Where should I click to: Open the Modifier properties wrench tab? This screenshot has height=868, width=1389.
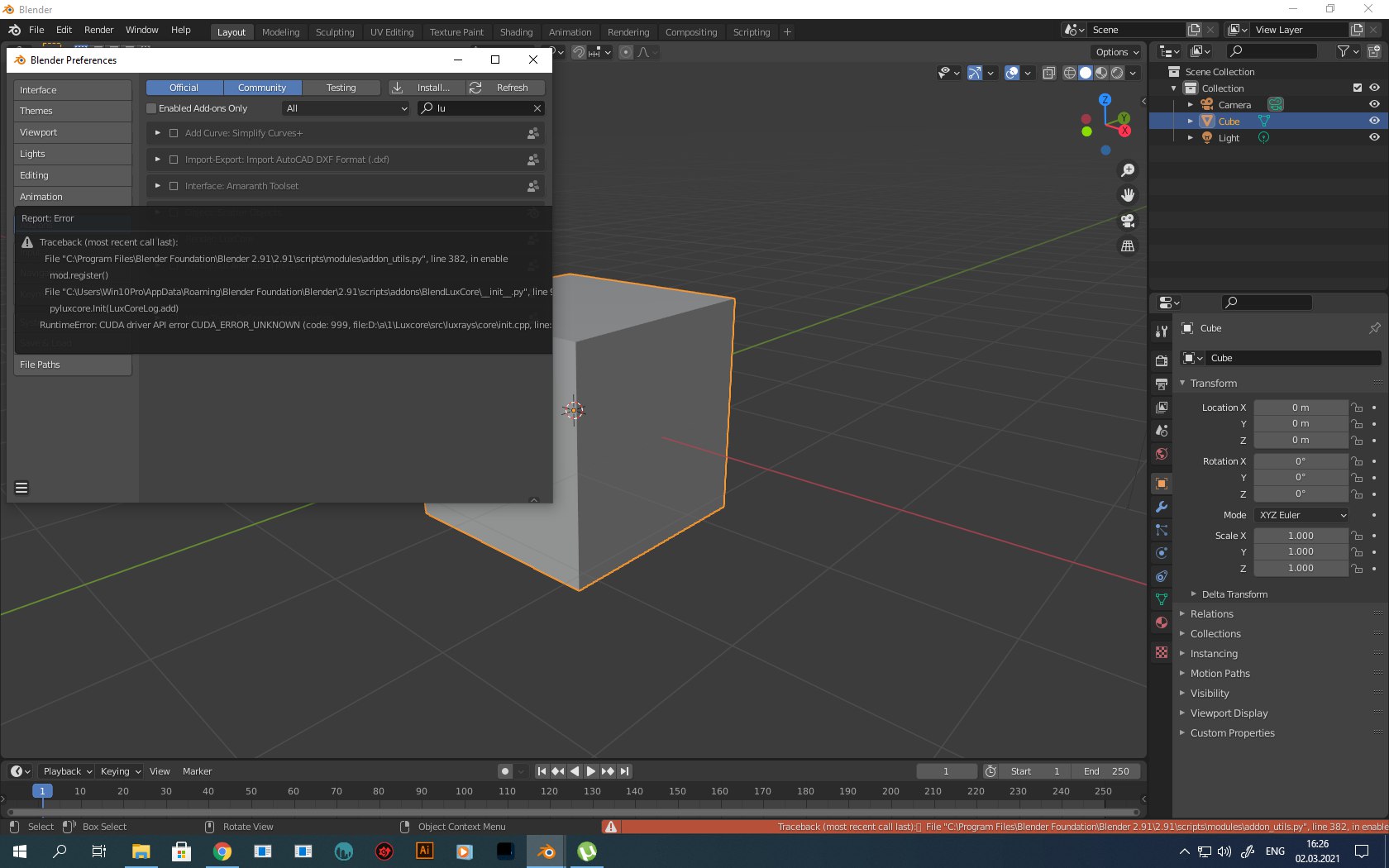1162,507
